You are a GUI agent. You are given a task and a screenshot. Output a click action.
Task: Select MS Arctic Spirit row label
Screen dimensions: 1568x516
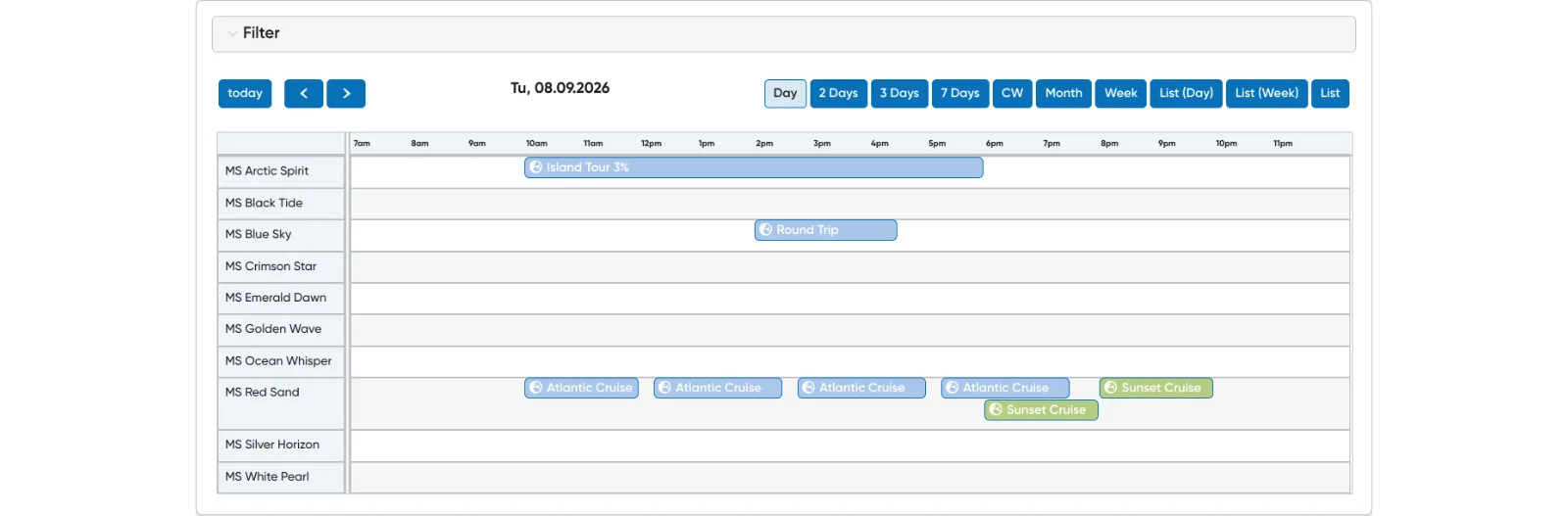click(x=281, y=171)
